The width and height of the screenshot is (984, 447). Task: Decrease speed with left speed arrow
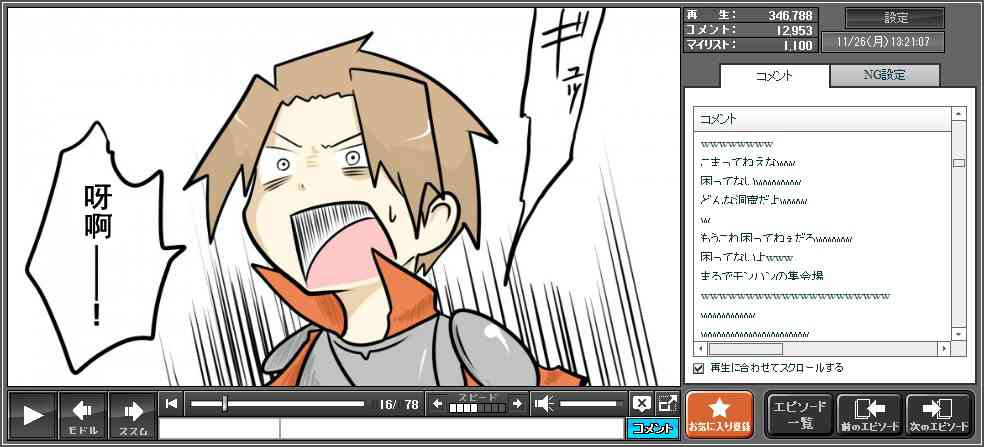coord(437,404)
